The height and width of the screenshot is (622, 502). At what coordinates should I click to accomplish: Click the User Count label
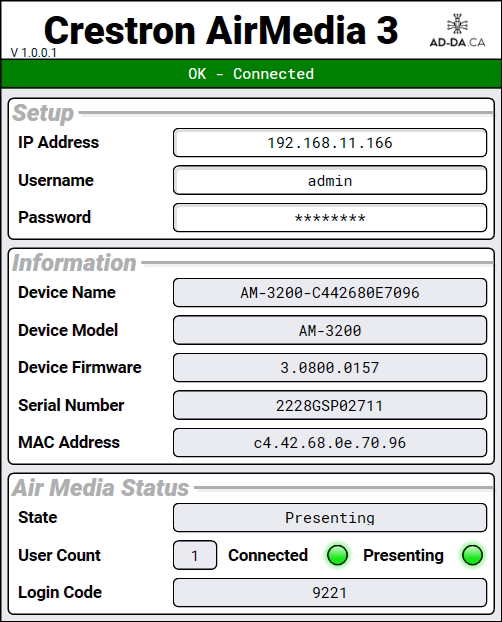pos(60,555)
